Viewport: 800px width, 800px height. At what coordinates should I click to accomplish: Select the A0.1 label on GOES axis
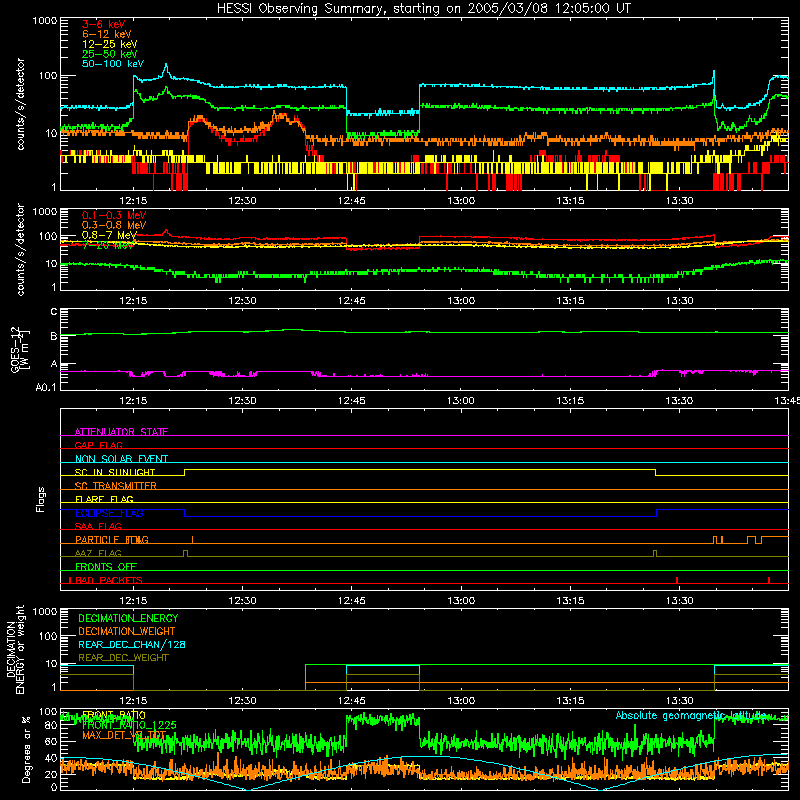click(46, 388)
